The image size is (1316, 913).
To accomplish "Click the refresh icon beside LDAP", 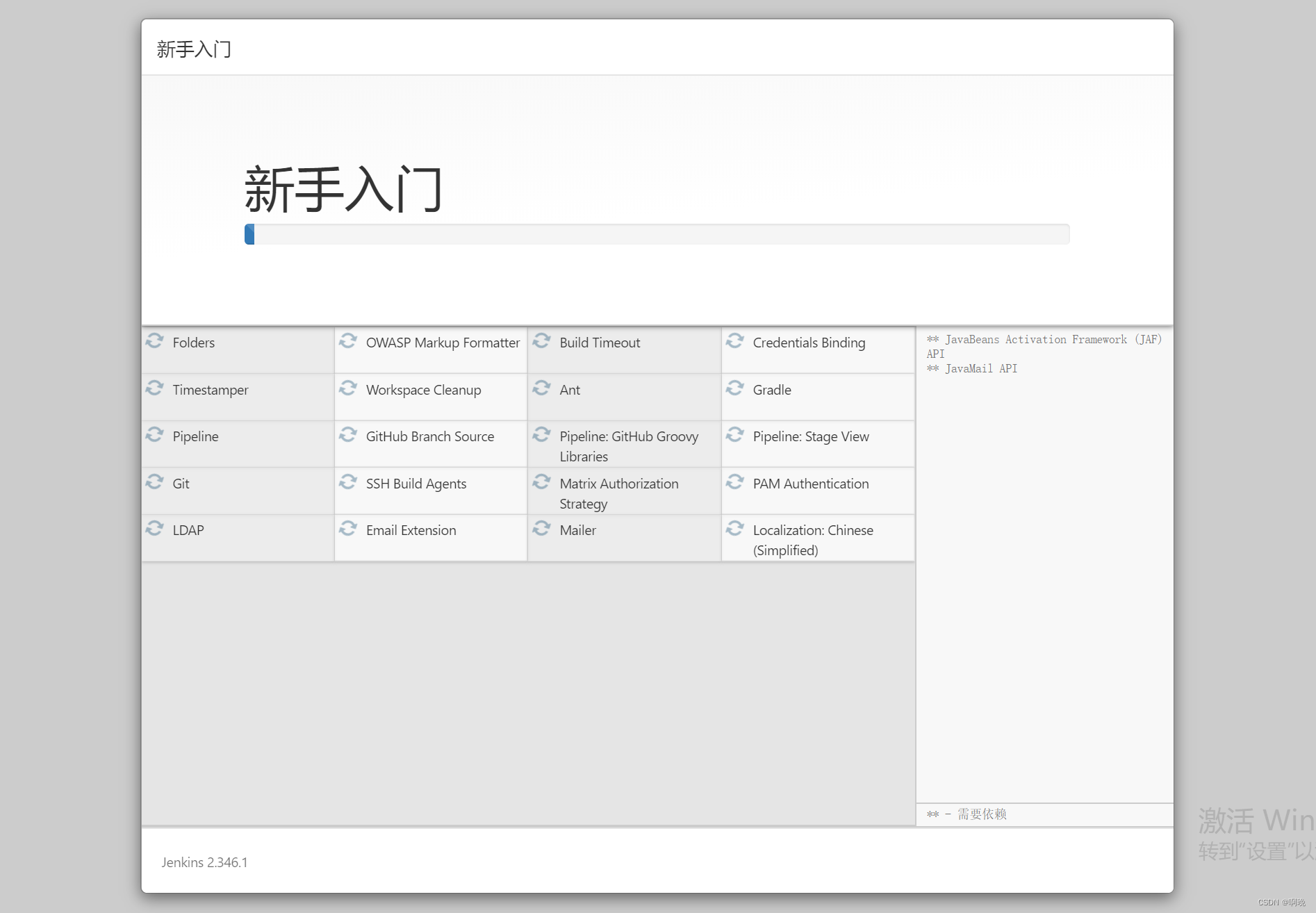I will pos(154,529).
